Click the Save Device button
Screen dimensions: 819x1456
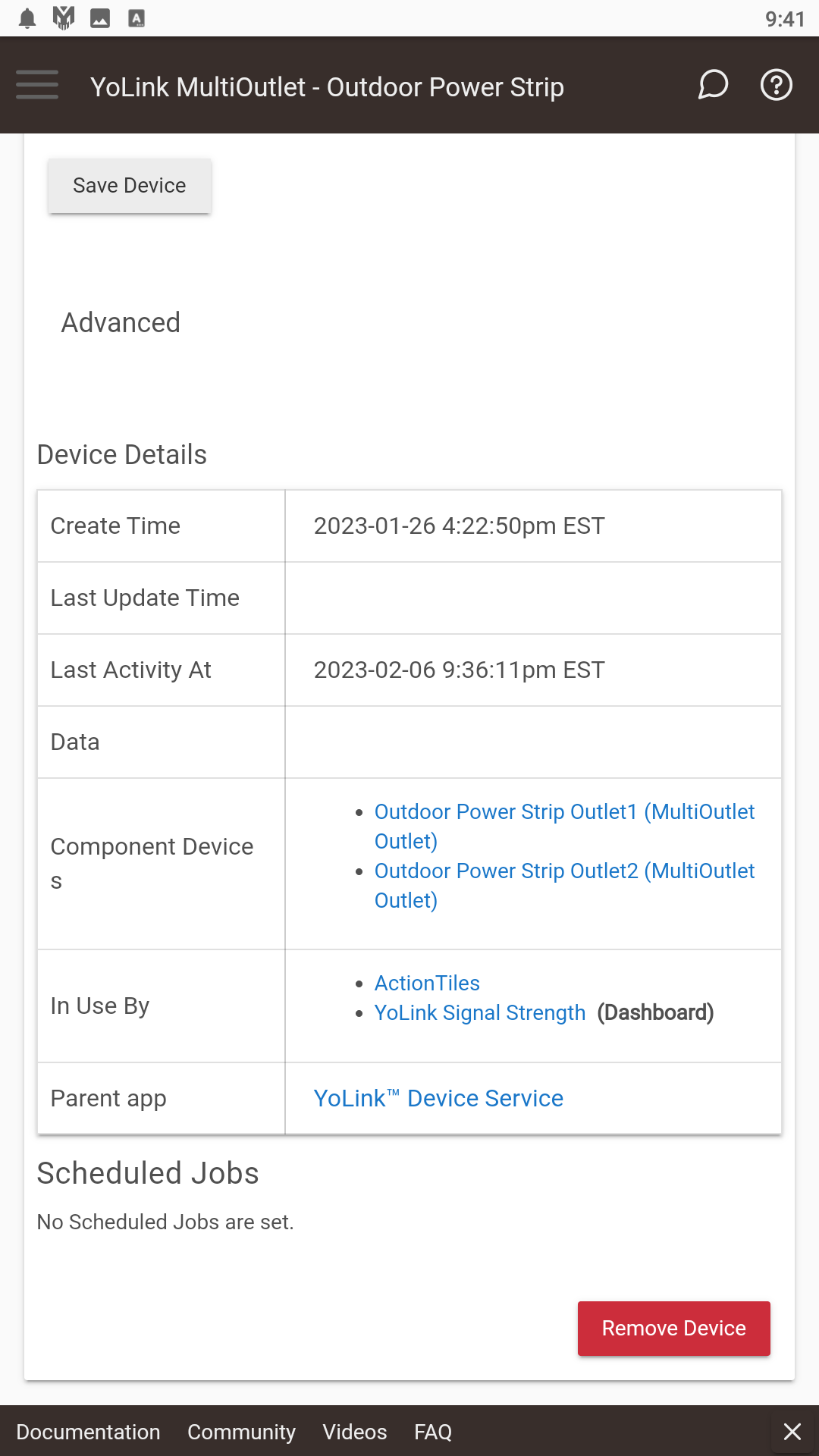pyautogui.click(x=130, y=186)
